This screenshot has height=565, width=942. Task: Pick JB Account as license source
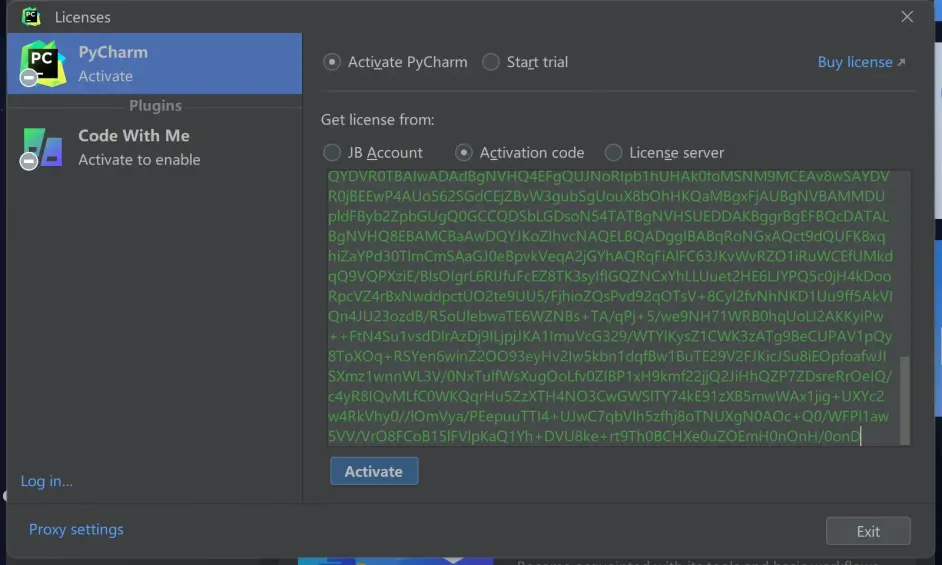click(x=332, y=153)
